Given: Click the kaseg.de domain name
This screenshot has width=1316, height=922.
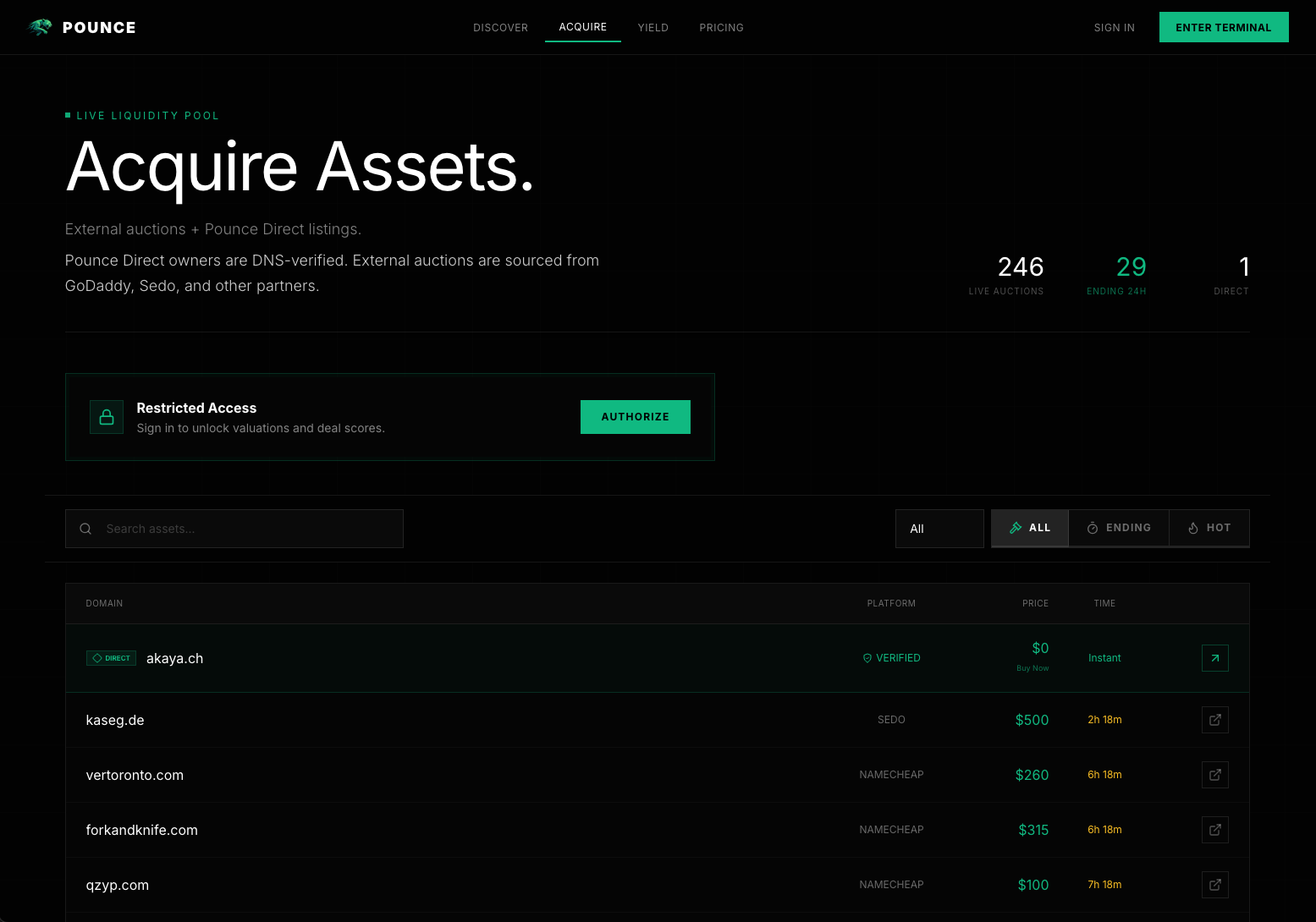Looking at the screenshot, I should click(x=115, y=720).
